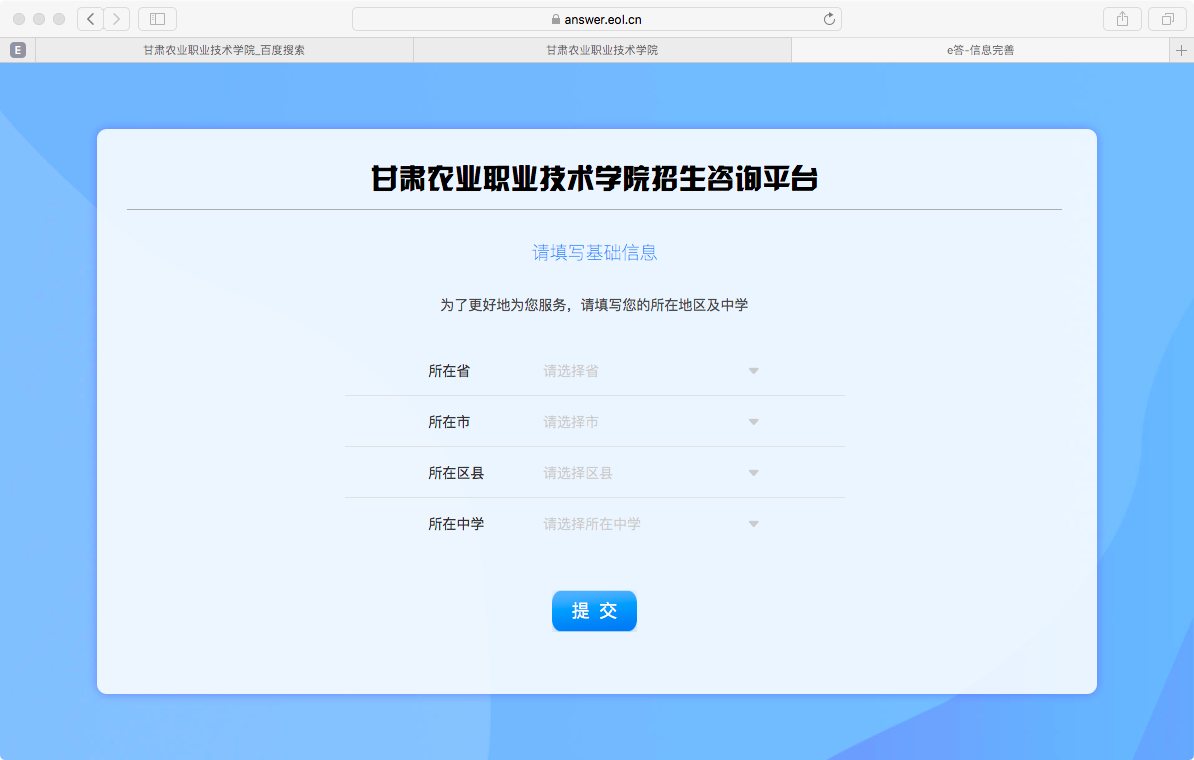Add a new tab with the plus icon
1194x760 pixels.
pos(1181,50)
